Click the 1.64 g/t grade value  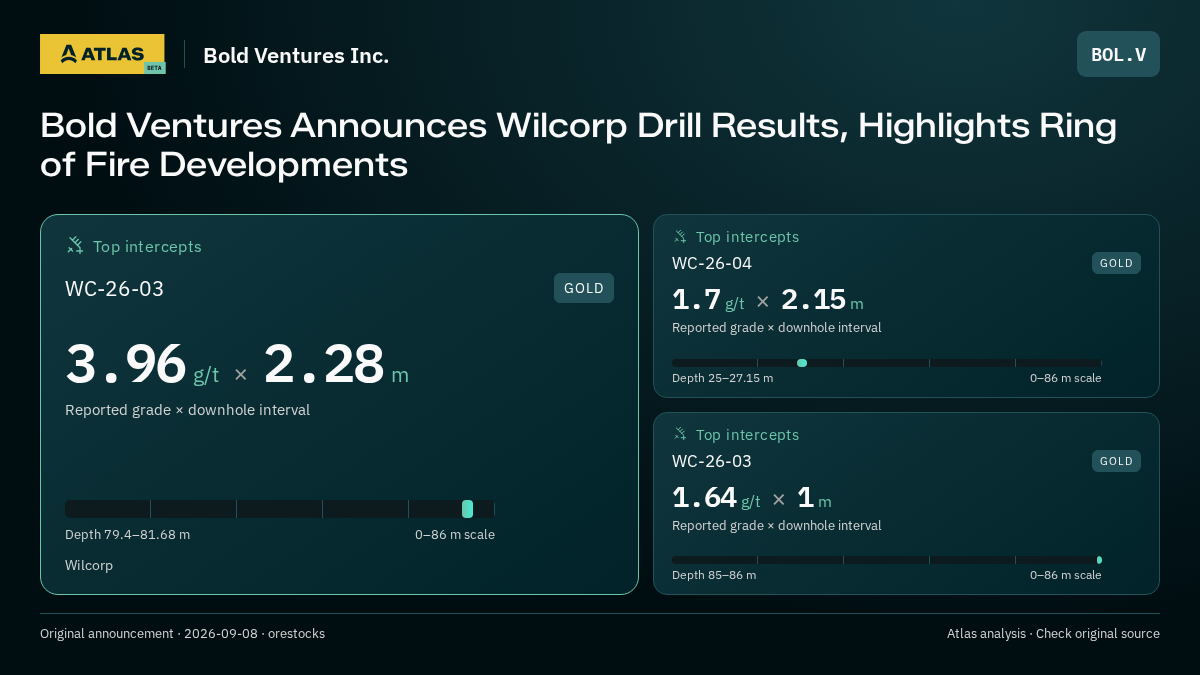point(716,498)
